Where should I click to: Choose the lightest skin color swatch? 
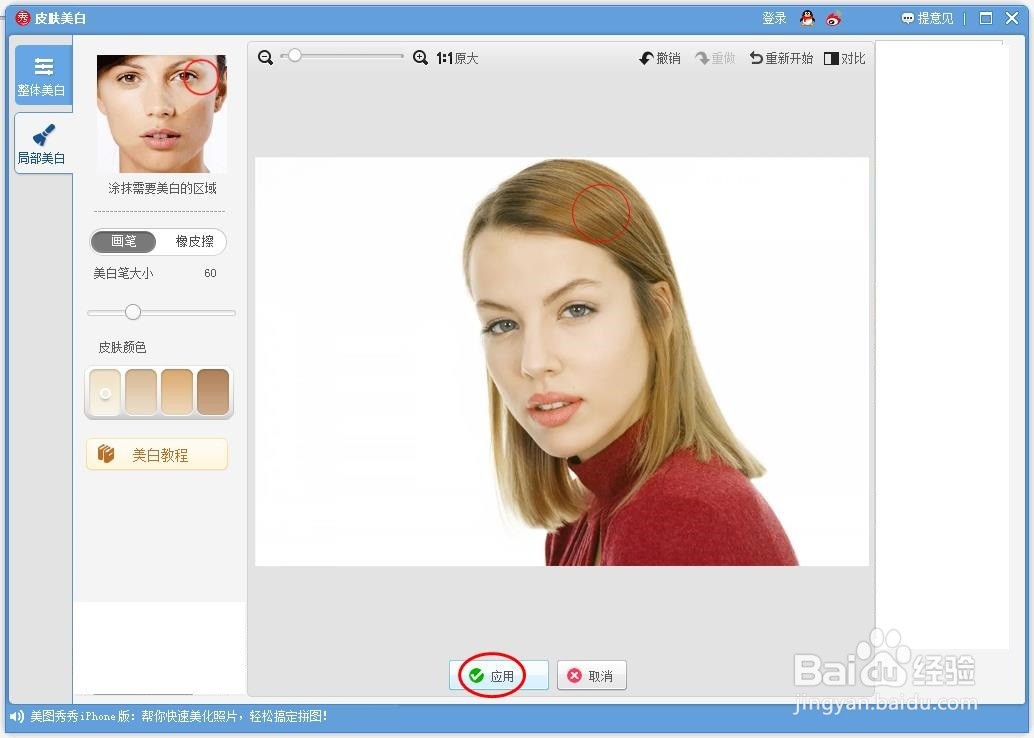pyautogui.click(x=105, y=392)
